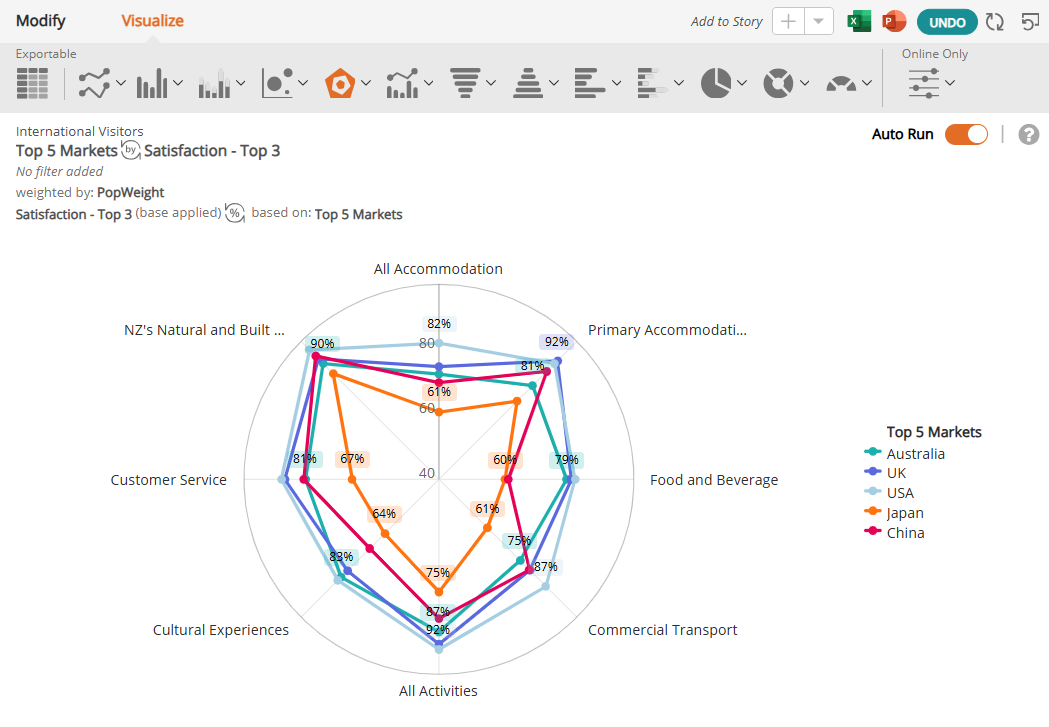Click the restore window icon next to refresh
The width and height of the screenshot is (1049, 727).
1030,22
